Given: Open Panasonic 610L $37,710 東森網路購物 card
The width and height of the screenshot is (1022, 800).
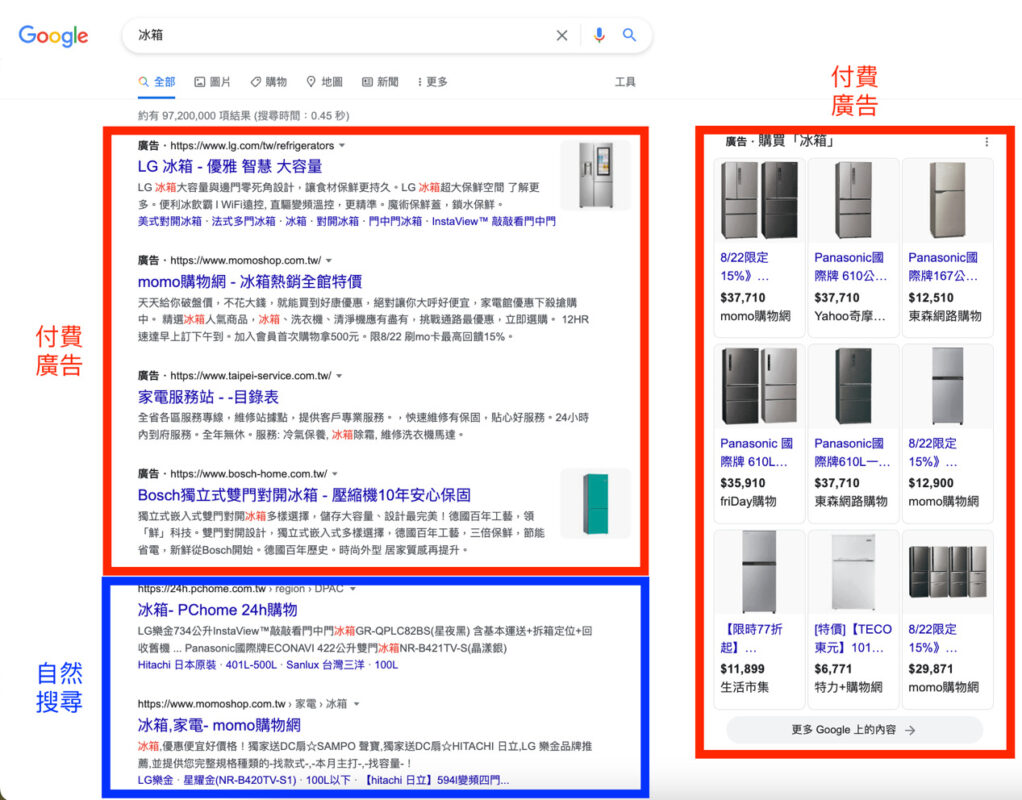Looking at the screenshot, I should [853, 434].
